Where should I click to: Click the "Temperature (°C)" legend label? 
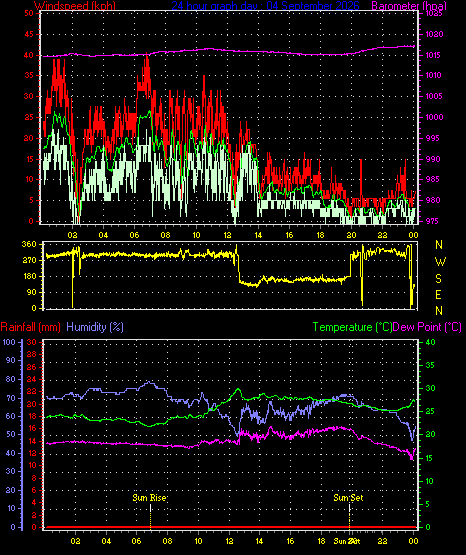click(352, 327)
